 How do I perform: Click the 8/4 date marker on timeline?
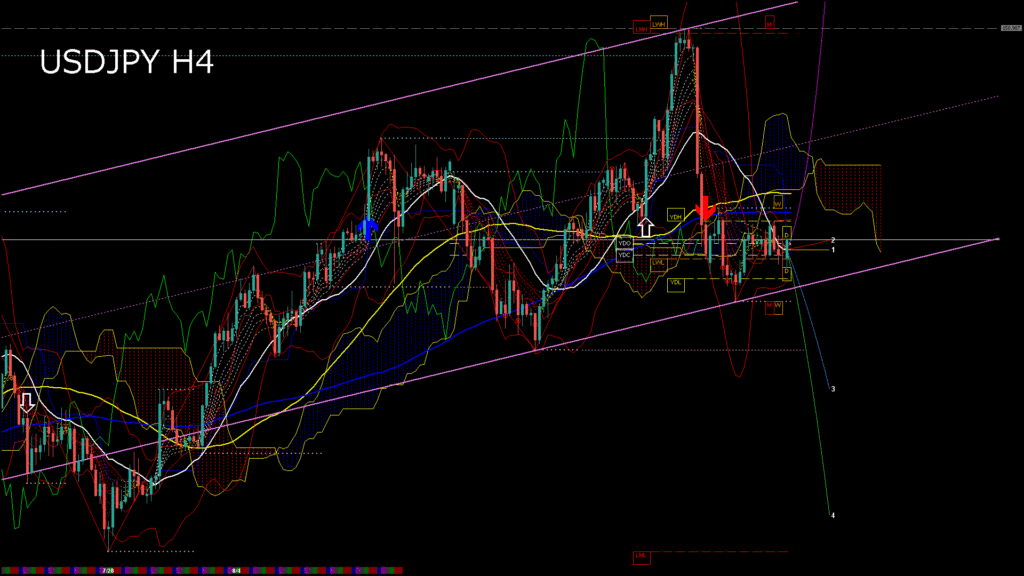point(236,571)
